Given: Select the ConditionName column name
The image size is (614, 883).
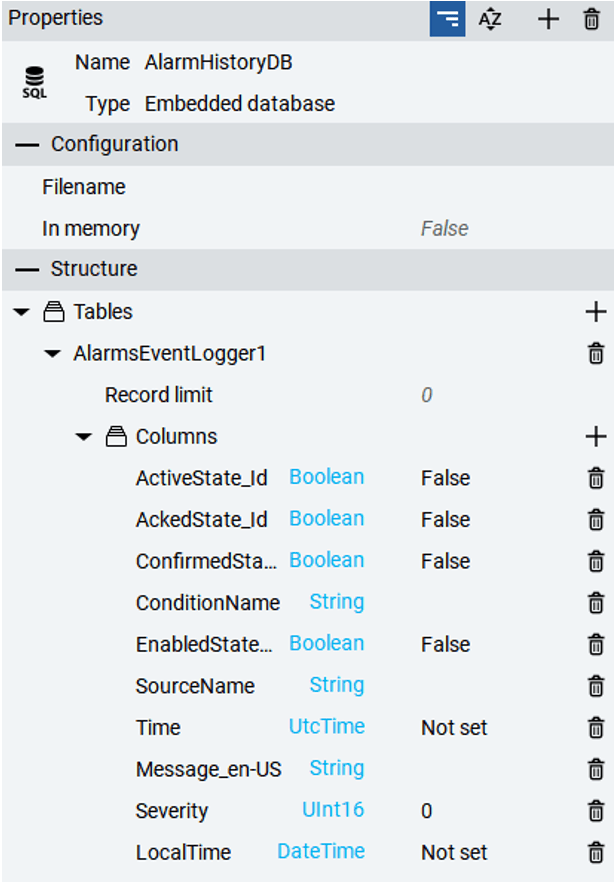Looking at the screenshot, I should point(208,603).
